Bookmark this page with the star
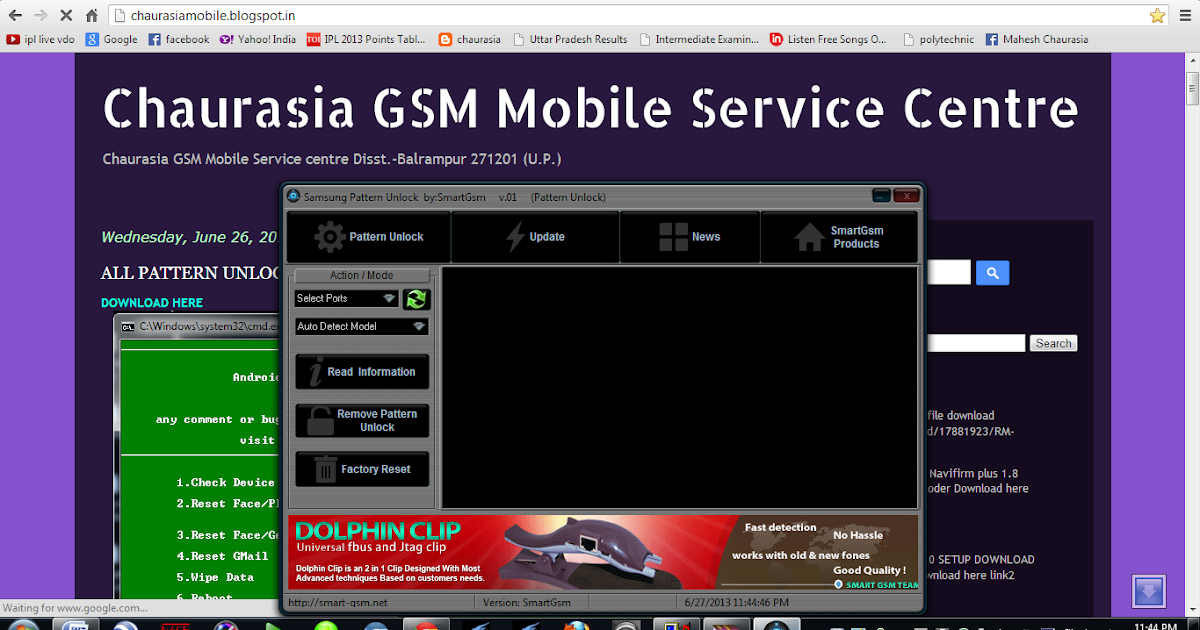The height and width of the screenshot is (630, 1200). pos(1157,15)
